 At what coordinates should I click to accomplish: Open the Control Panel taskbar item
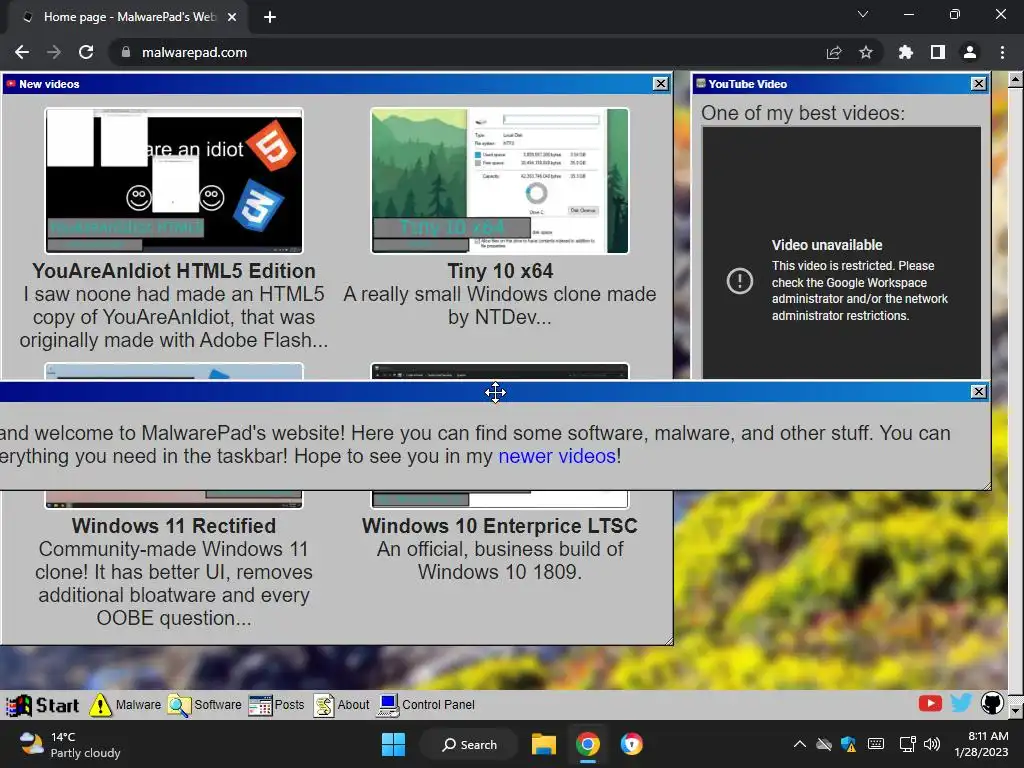coord(426,705)
